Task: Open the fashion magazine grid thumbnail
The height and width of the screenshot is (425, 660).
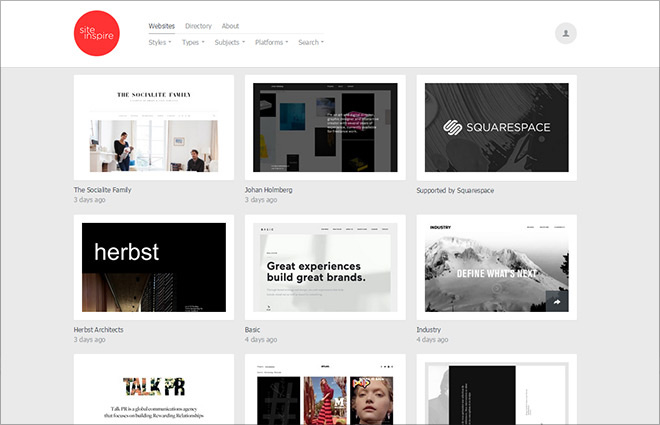Action: pos(325,389)
